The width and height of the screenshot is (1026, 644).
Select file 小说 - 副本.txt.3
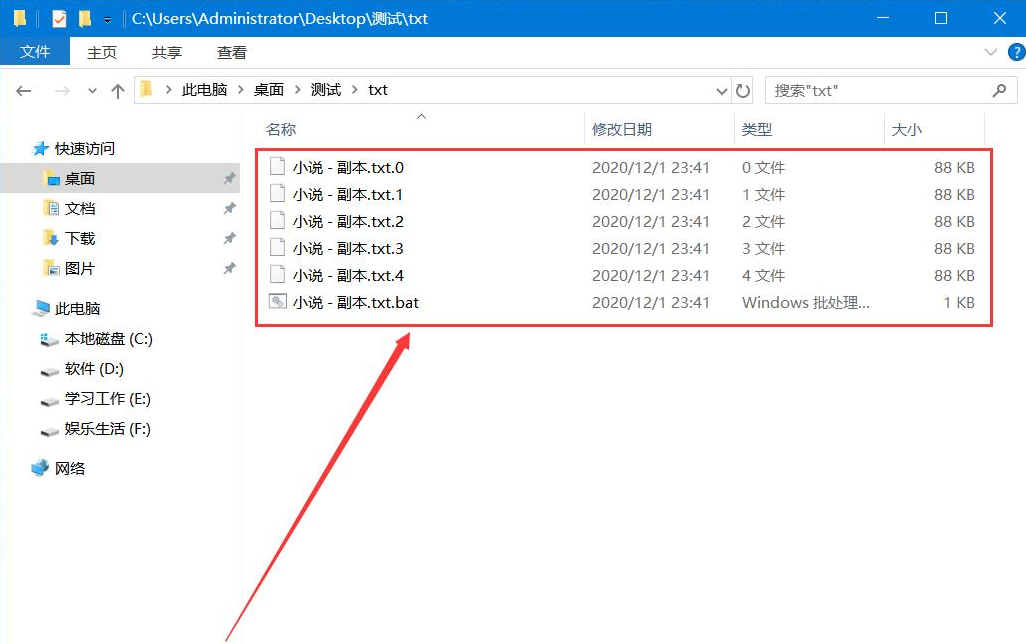(x=347, y=249)
